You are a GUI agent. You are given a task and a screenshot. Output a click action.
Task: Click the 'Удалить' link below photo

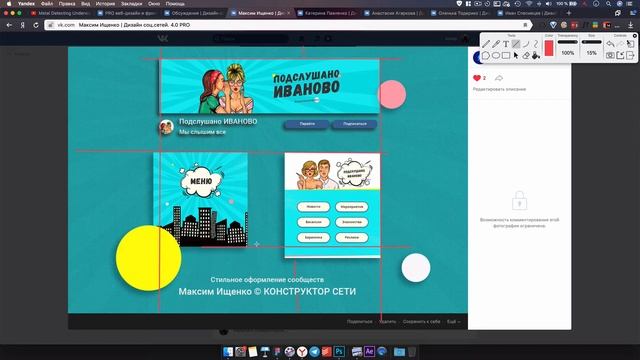click(x=388, y=322)
